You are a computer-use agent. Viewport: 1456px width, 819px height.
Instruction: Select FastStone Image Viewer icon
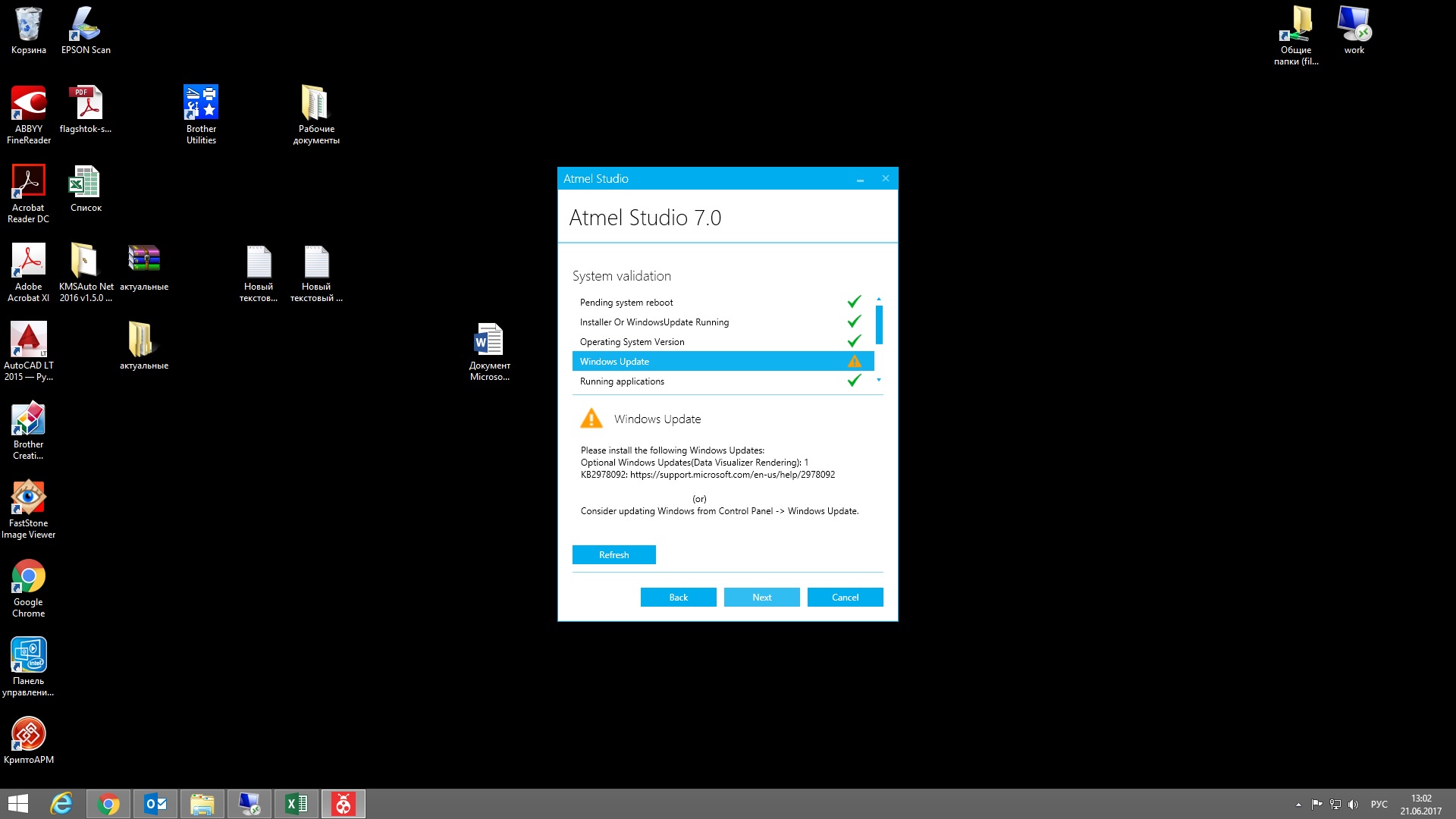coord(29,498)
